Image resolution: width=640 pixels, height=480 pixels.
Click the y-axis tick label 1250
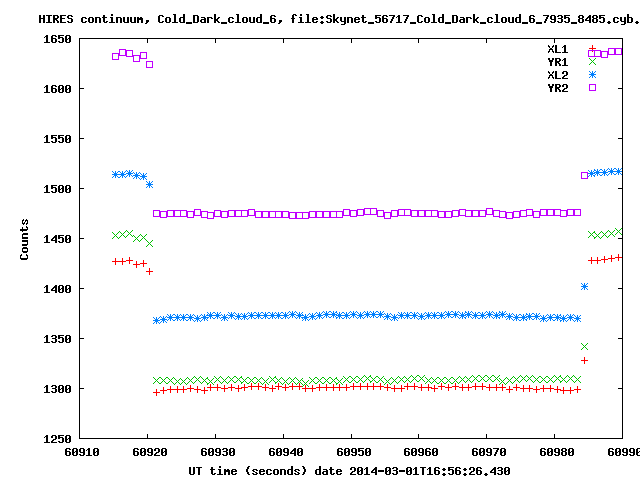click(x=57, y=439)
